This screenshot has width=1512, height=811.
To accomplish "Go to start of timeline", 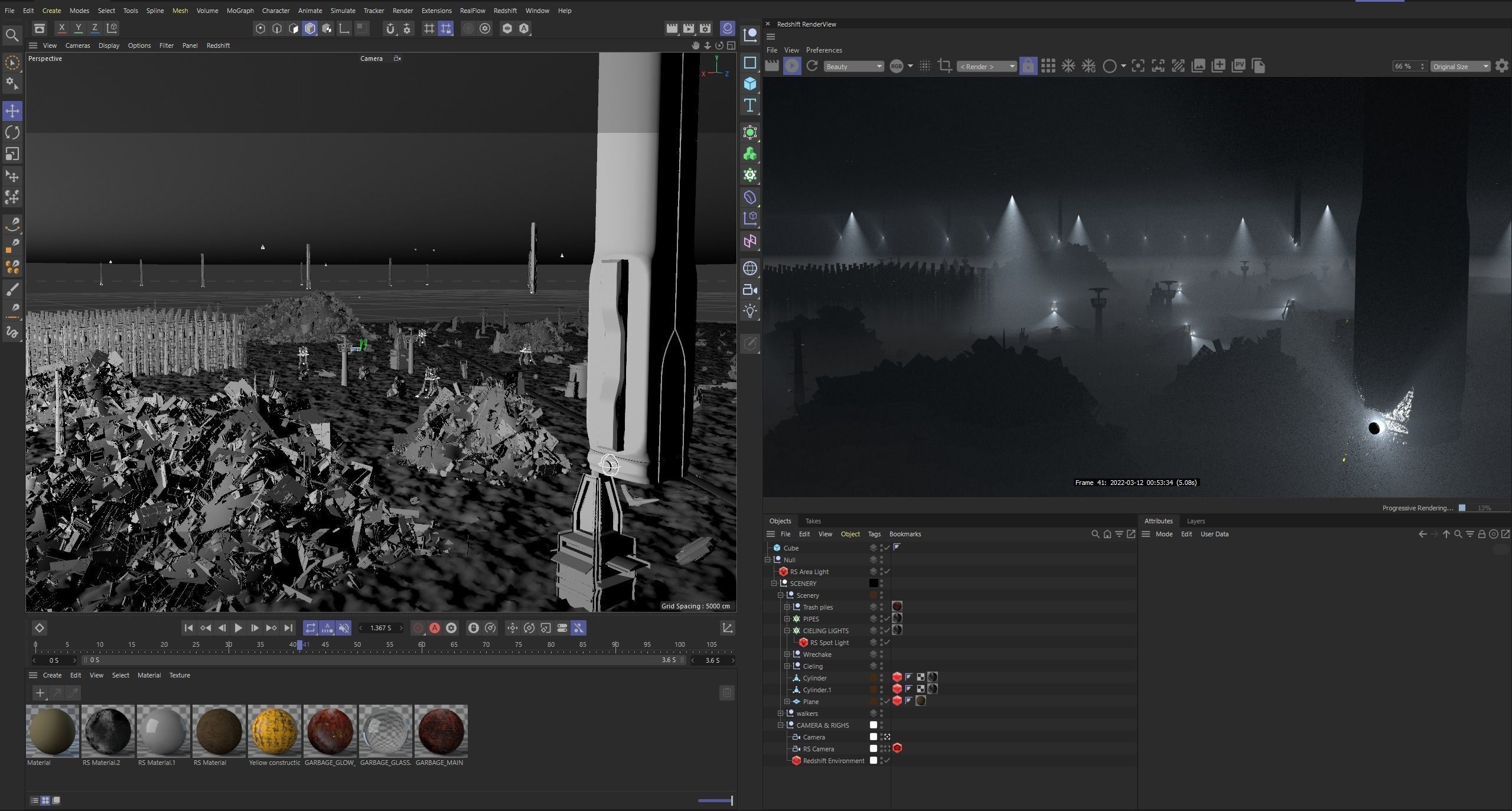I will point(188,628).
